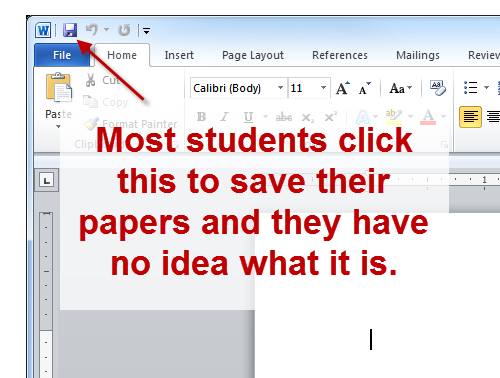
Task: Open the font name dropdown list
Action: pyautogui.click(x=281, y=88)
